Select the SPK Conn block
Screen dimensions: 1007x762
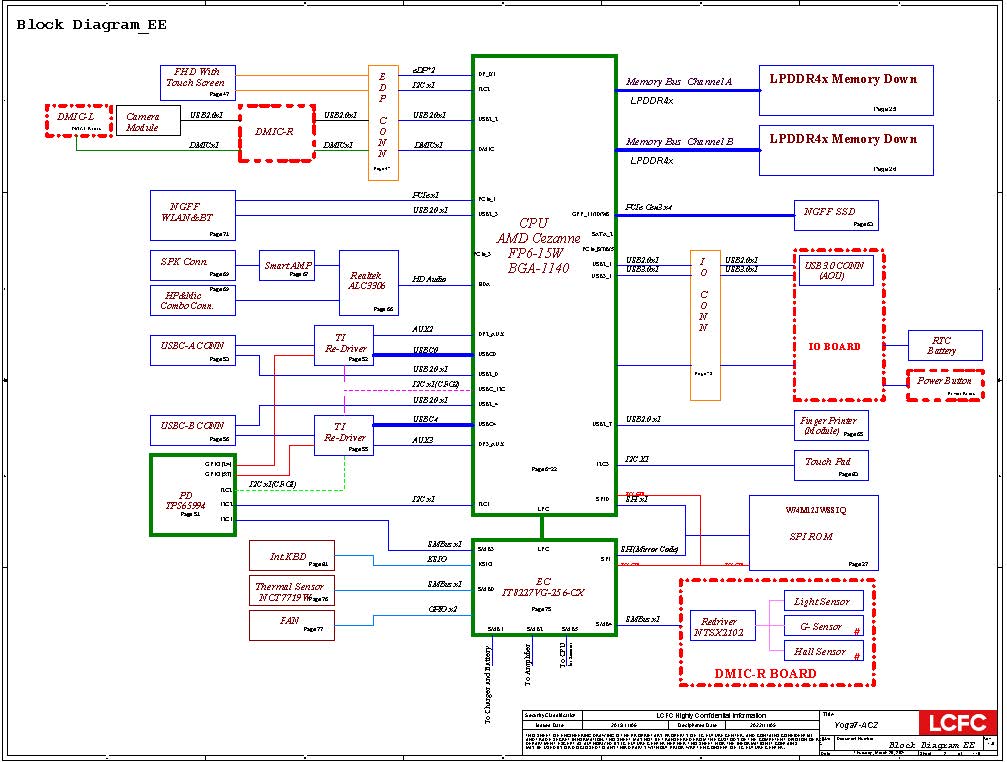pos(193,265)
